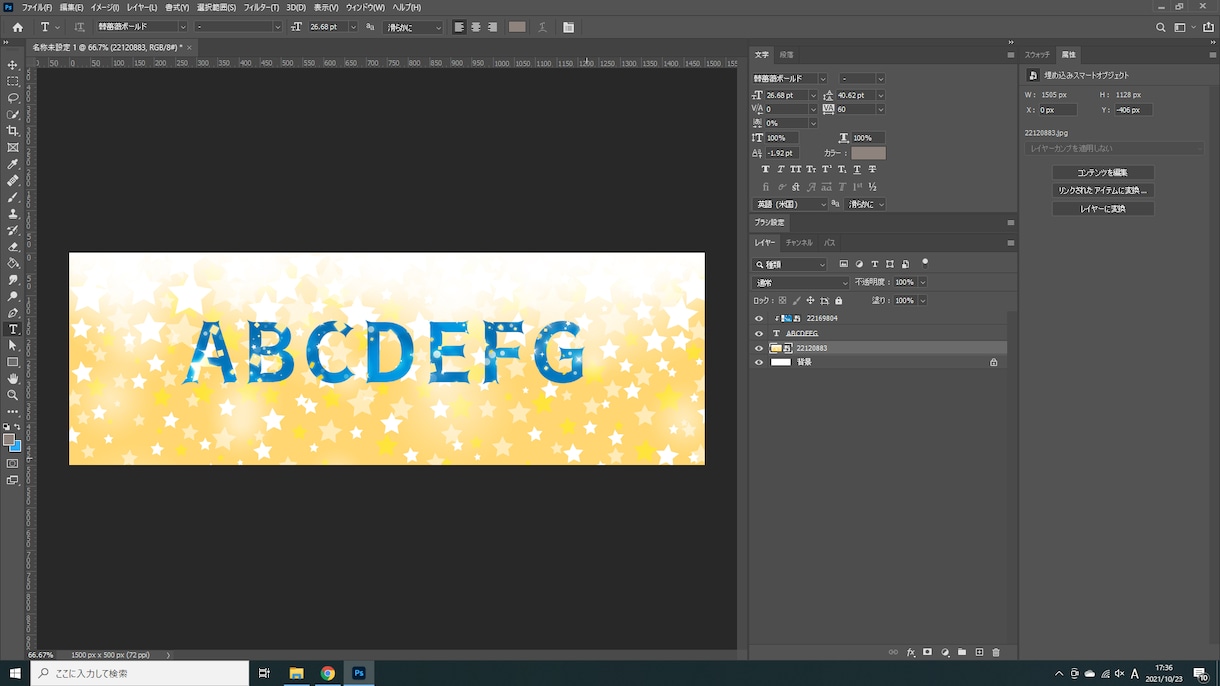Screen dimensions: 1220x686
Task: Switch to the パス tab
Action: pyautogui.click(x=830, y=243)
